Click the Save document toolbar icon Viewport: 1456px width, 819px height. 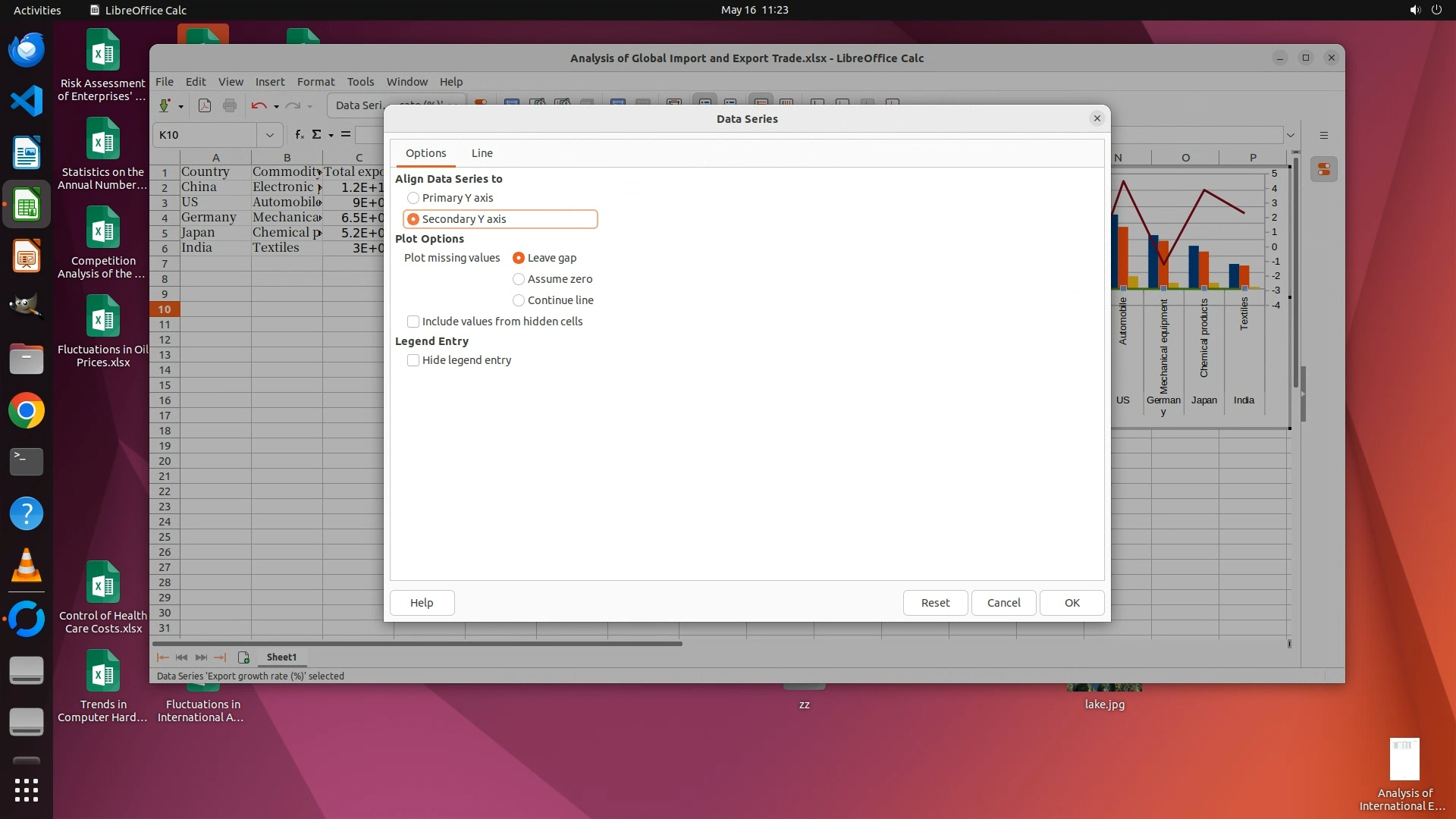164,105
